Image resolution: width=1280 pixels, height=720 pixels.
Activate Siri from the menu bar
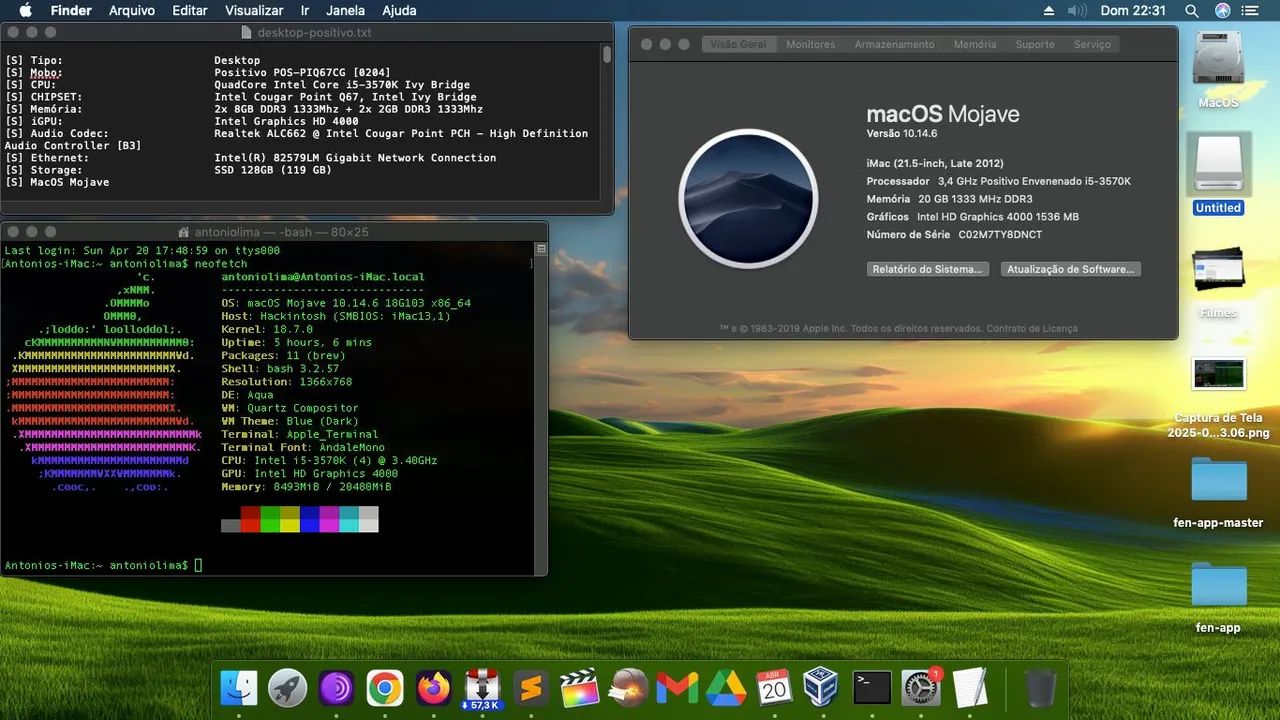click(1222, 11)
